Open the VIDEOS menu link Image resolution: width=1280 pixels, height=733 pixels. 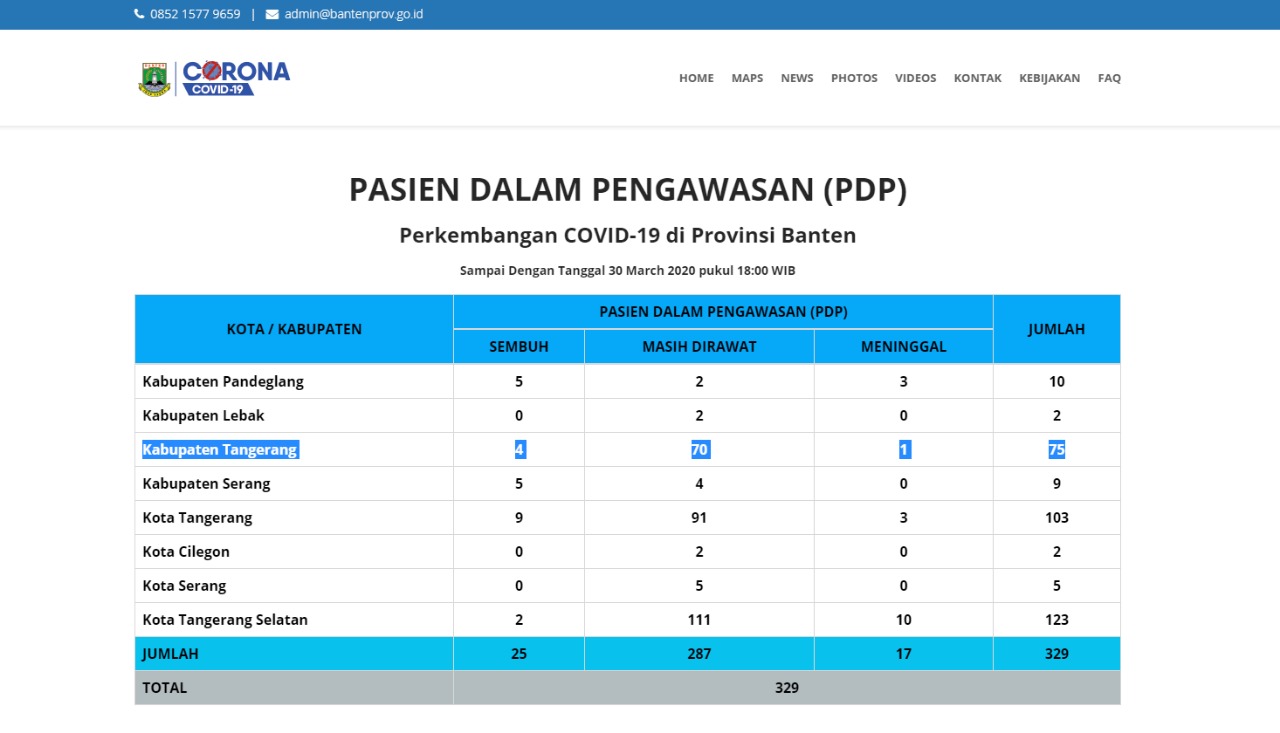915,78
